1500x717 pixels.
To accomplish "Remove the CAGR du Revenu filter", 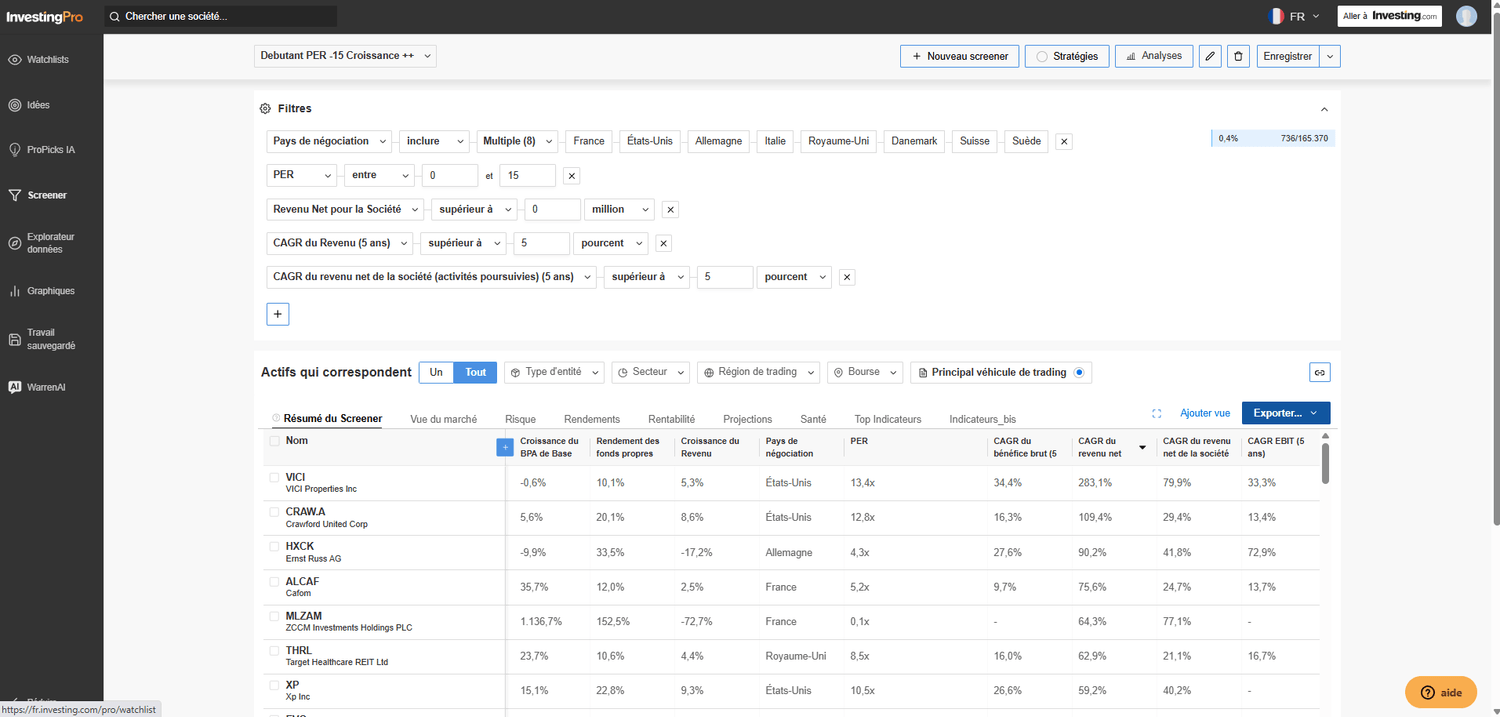I will tap(663, 243).
